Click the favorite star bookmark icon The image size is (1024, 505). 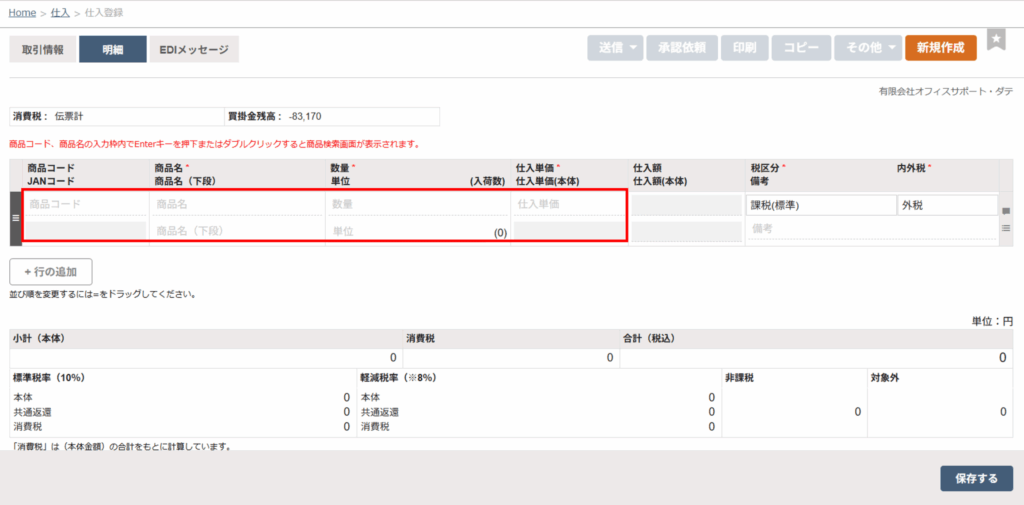(x=996, y=39)
